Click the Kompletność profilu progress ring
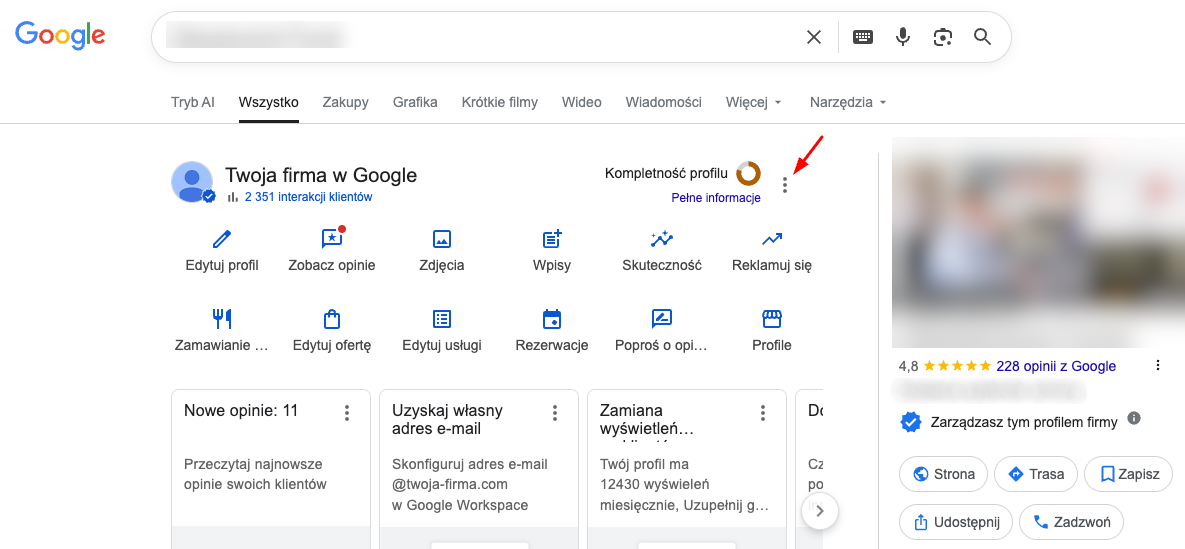Viewport: 1185px width, 549px height. tap(748, 173)
